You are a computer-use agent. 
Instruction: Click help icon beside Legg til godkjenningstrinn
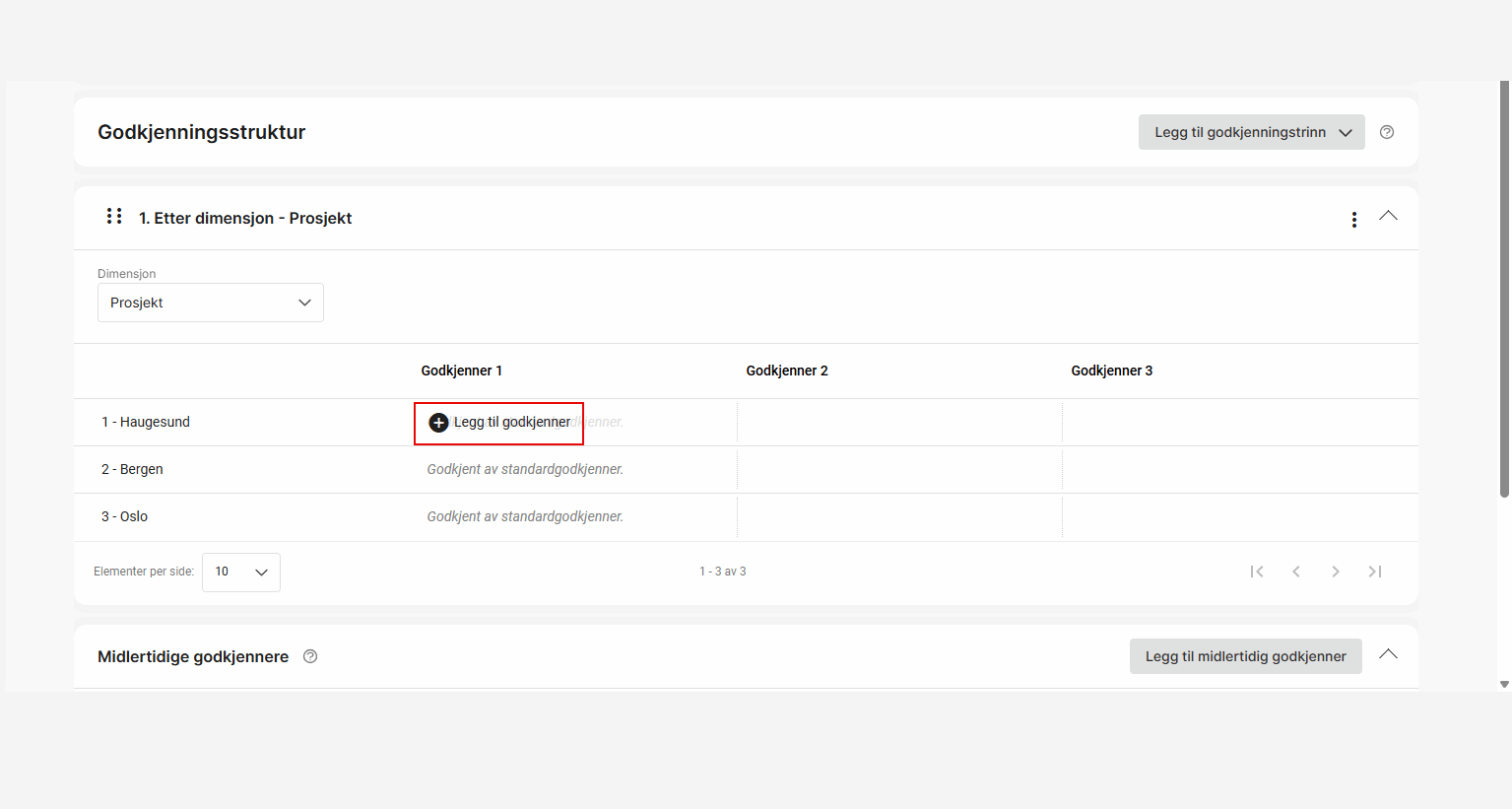(x=1387, y=132)
